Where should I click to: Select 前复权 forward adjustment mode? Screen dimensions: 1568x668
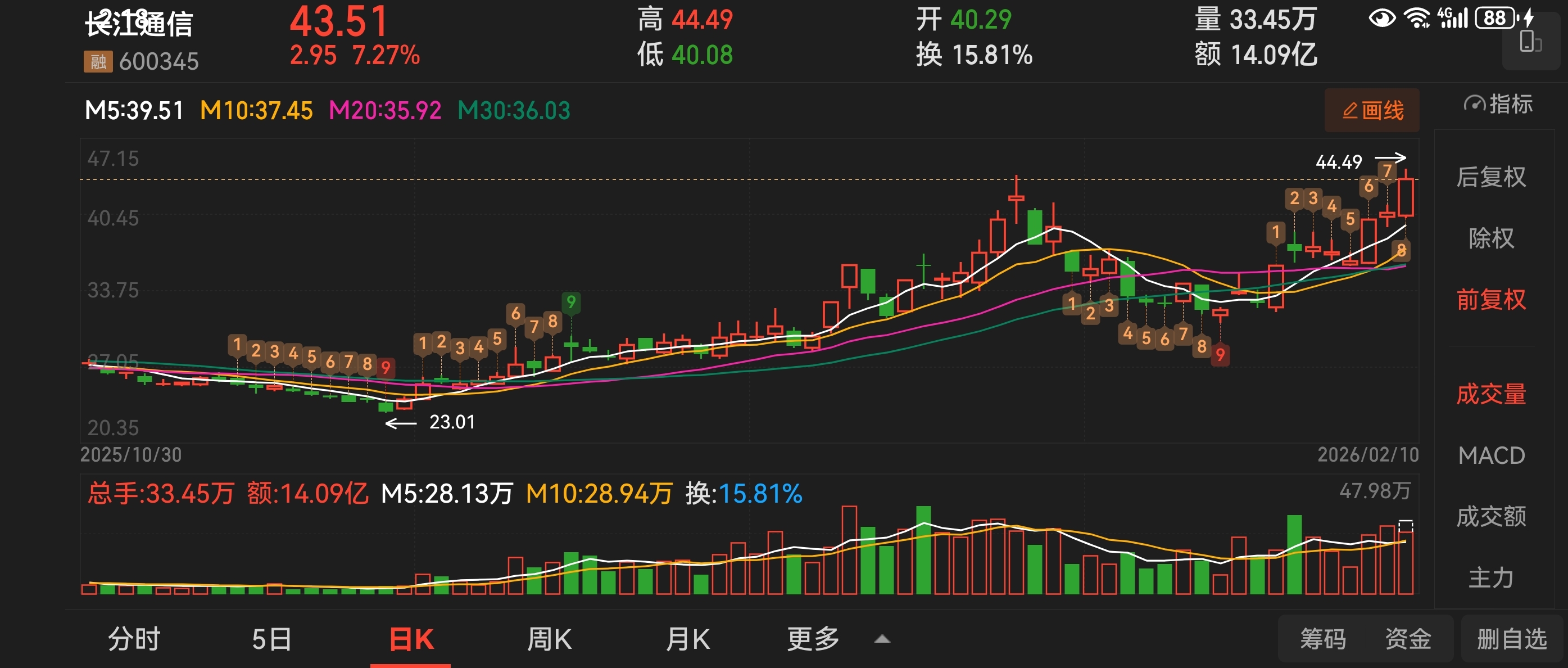coord(1490,300)
